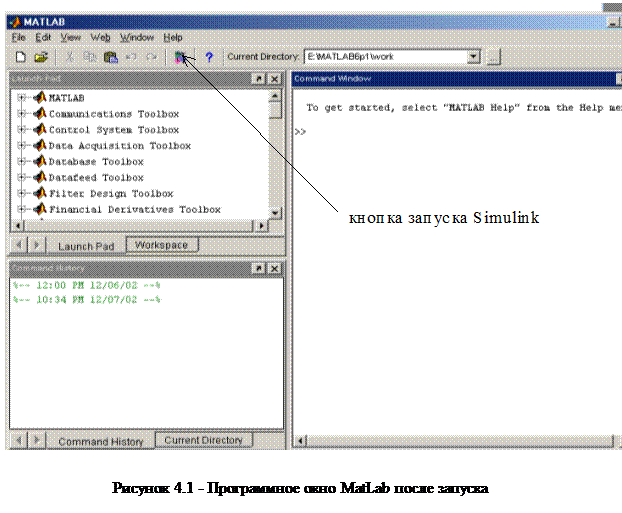The height and width of the screenshot is (513, 622).
Task: Click the New file toolbar icon
Action: point(21,57)
